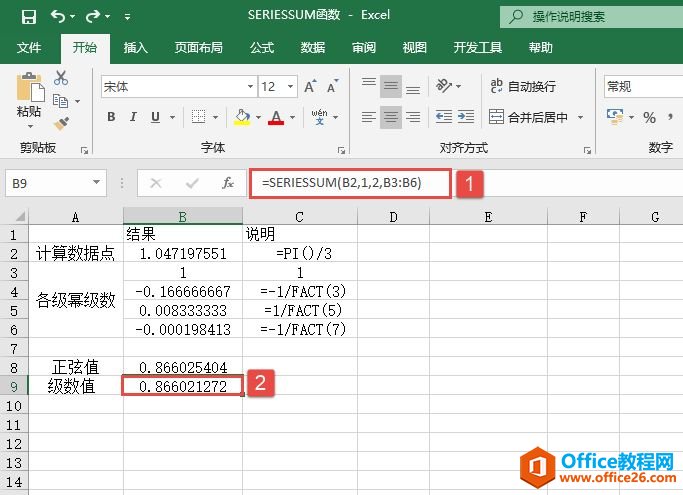Click the Borders icon

199,117
